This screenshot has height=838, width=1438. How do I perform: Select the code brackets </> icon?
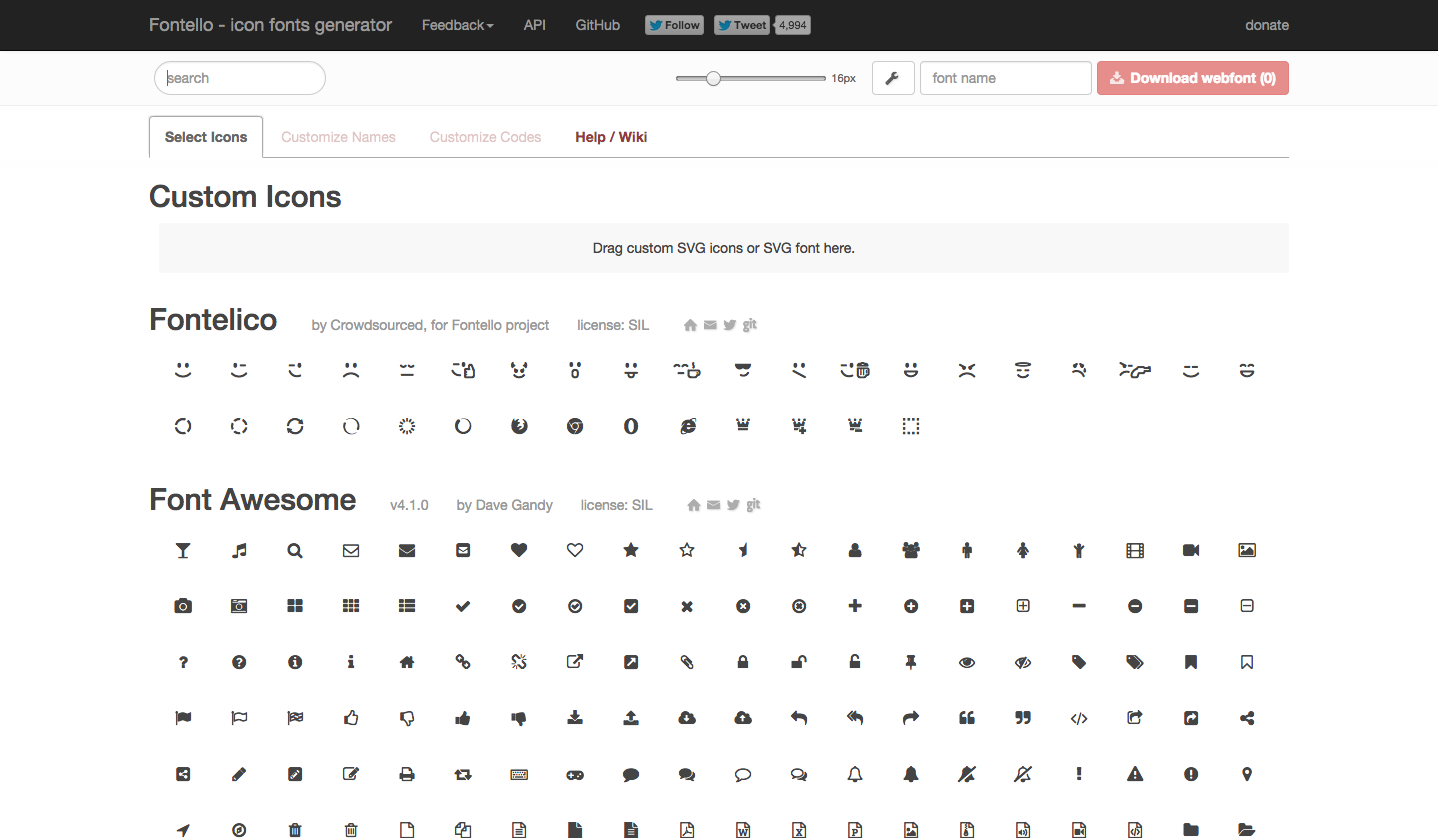(1079, 718)
